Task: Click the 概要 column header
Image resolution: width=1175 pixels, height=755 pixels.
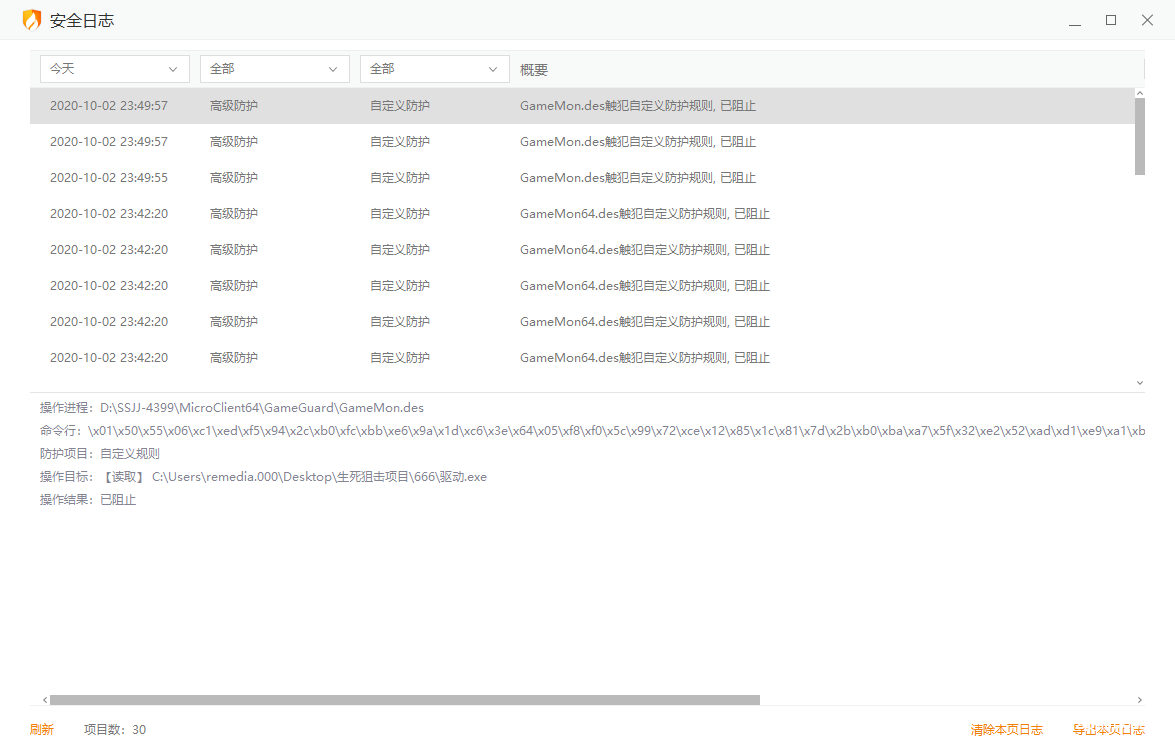Action: (534, 70)
